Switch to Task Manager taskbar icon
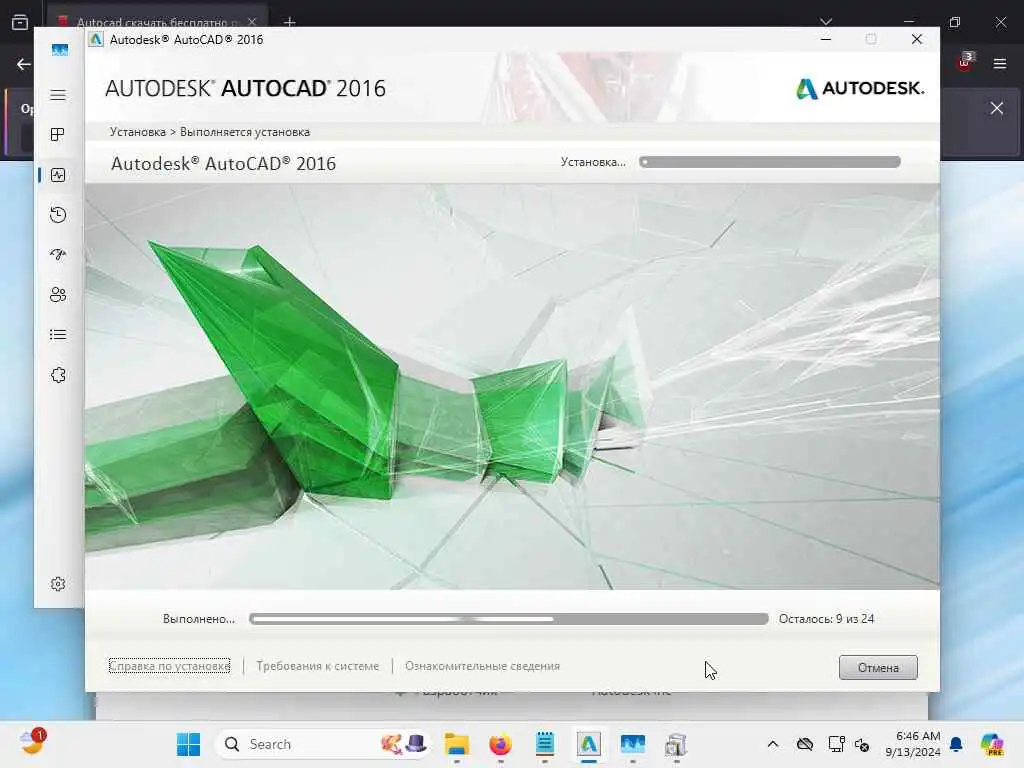Image resolution: width=1024 pixels, height=768 pixels. pos(633,744)
